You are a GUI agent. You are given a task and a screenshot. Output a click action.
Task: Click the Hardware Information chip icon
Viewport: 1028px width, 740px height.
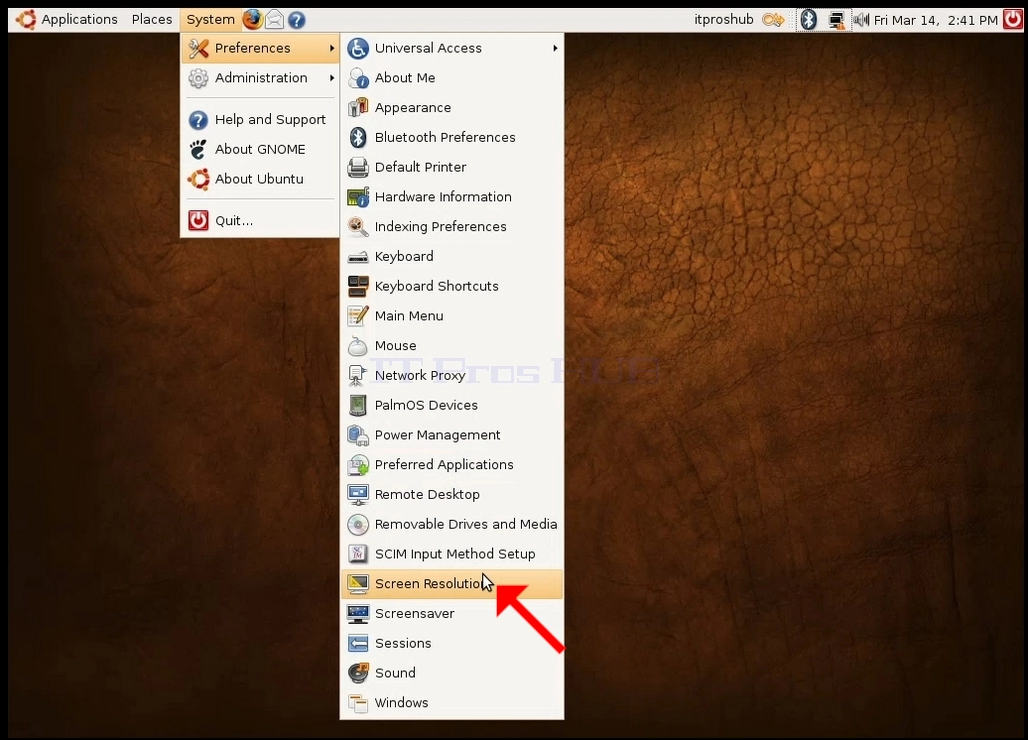pos(358,197)
